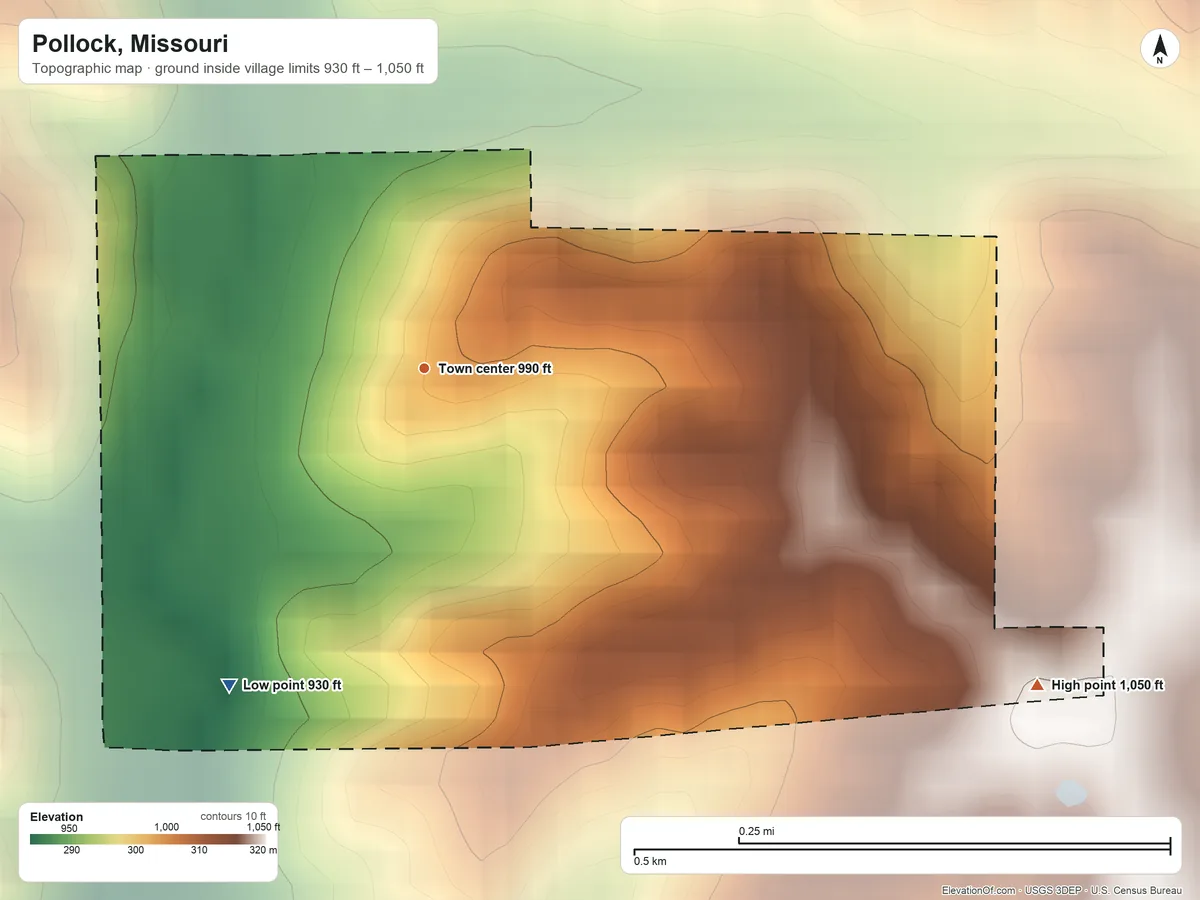Click the "290" meter legend label
1200x900 pixels.
point(72,851)
